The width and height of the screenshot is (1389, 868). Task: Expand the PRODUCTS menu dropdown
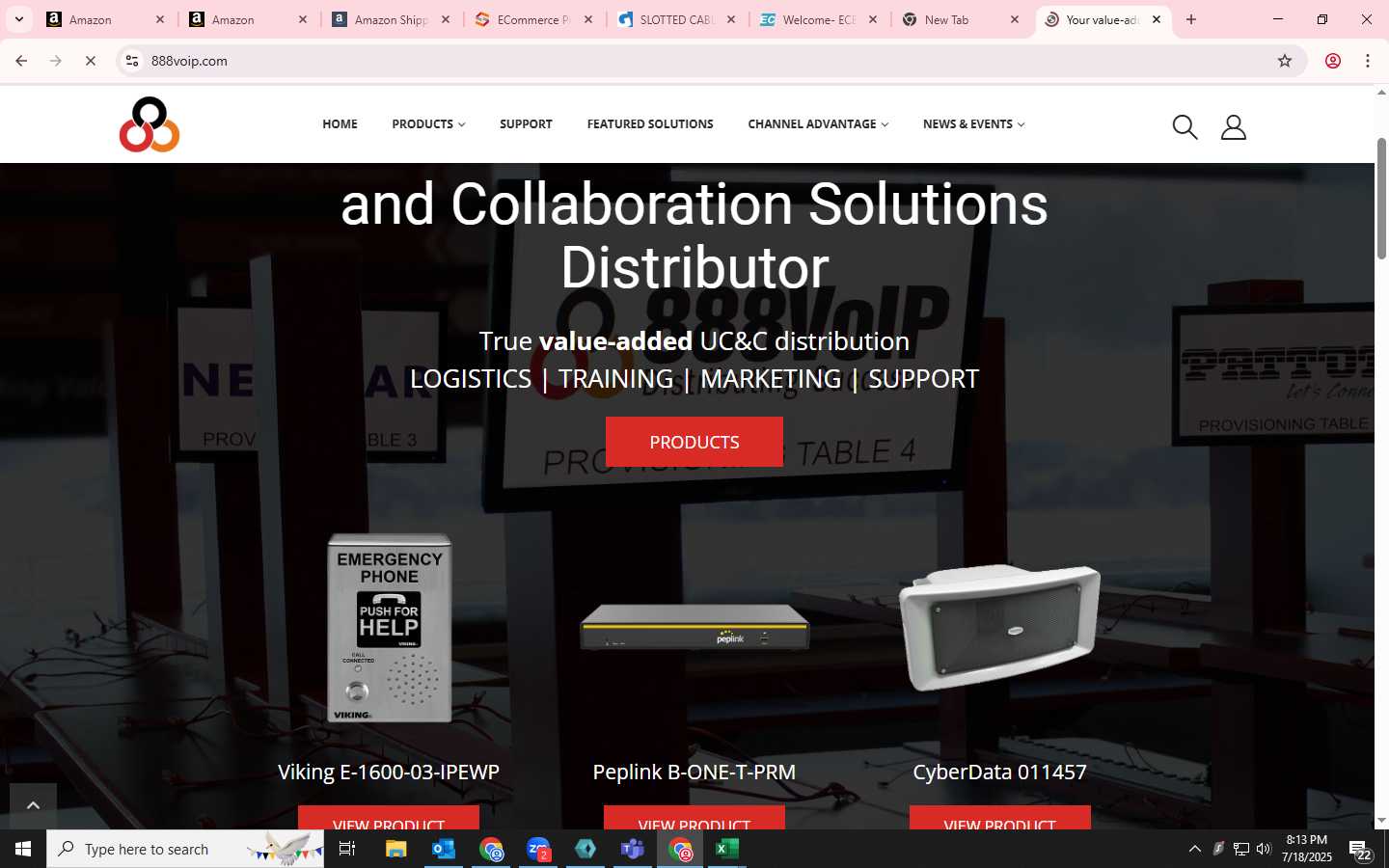click(x=428, y=124)
